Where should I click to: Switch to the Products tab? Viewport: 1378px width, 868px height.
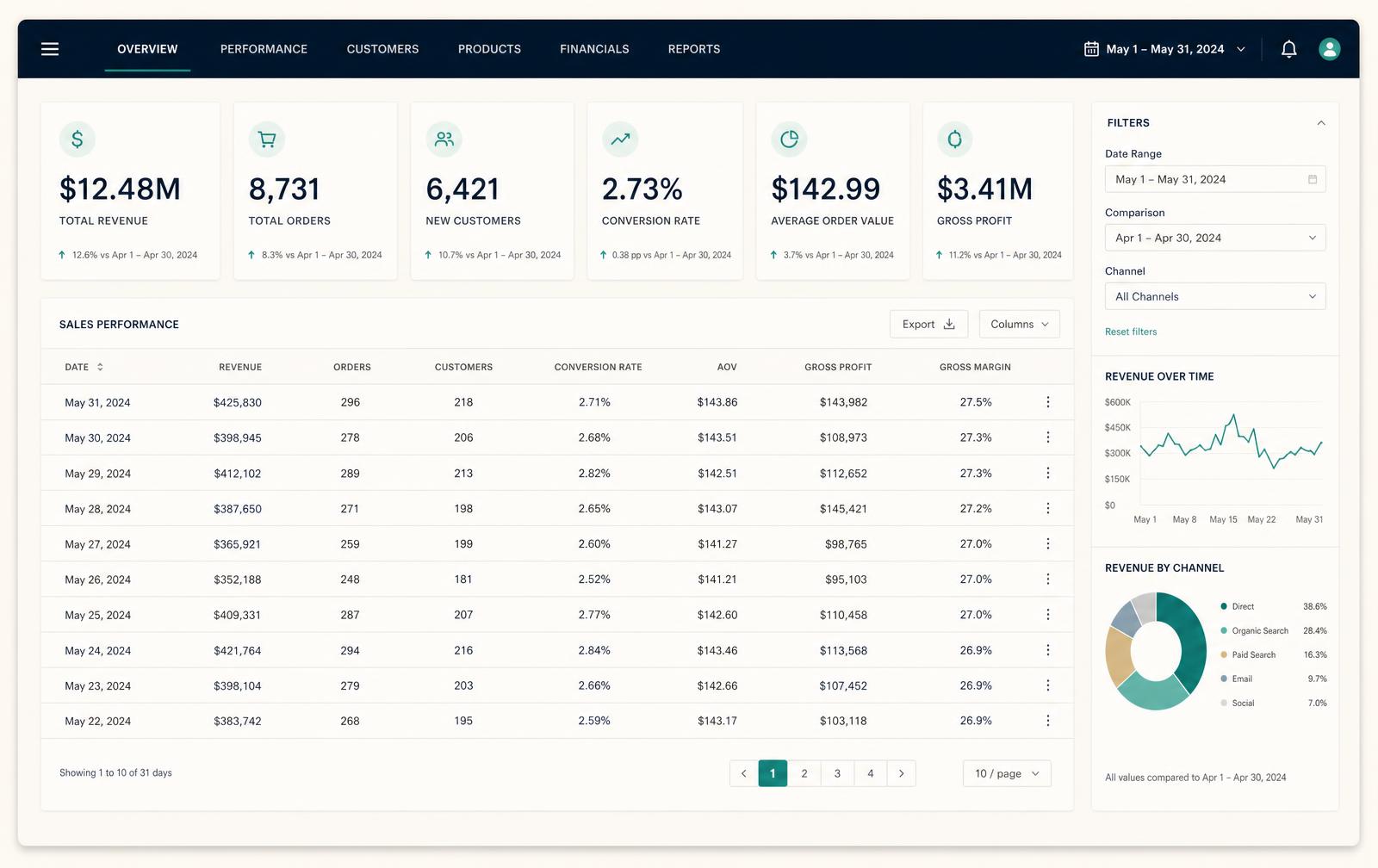pyautogui.click(x=489, y=49)
